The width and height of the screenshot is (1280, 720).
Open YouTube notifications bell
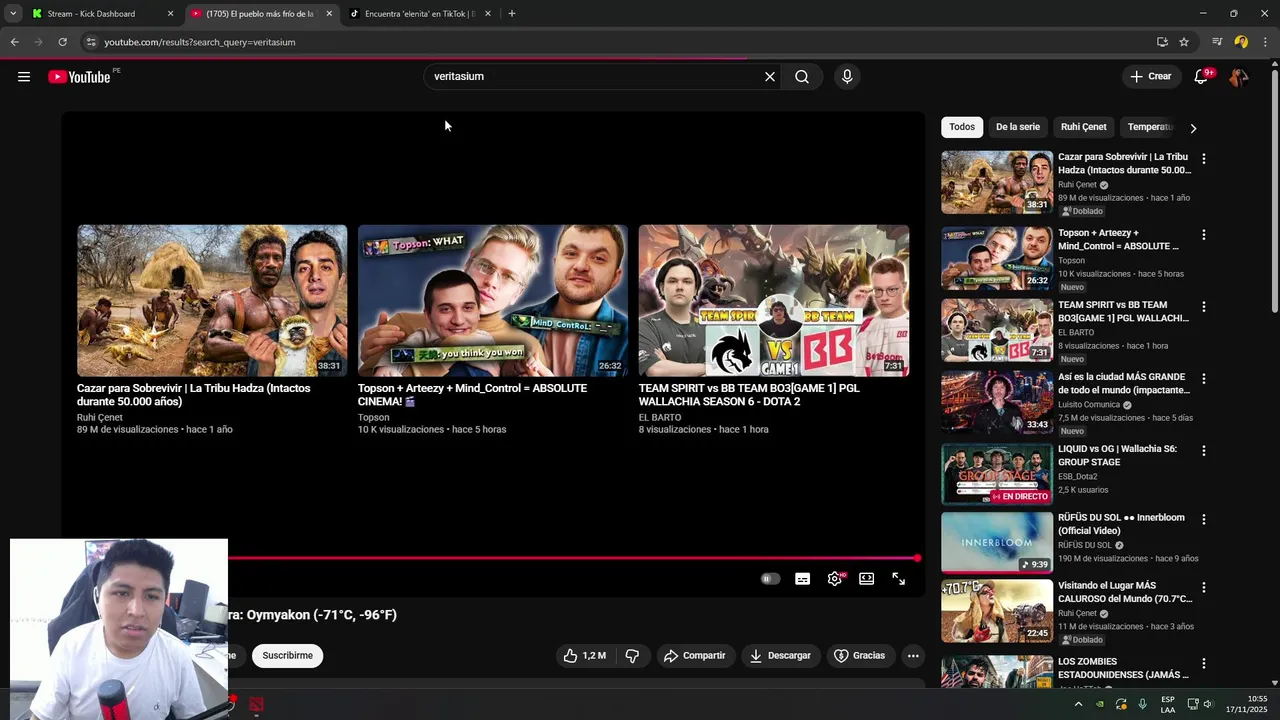1202,77
